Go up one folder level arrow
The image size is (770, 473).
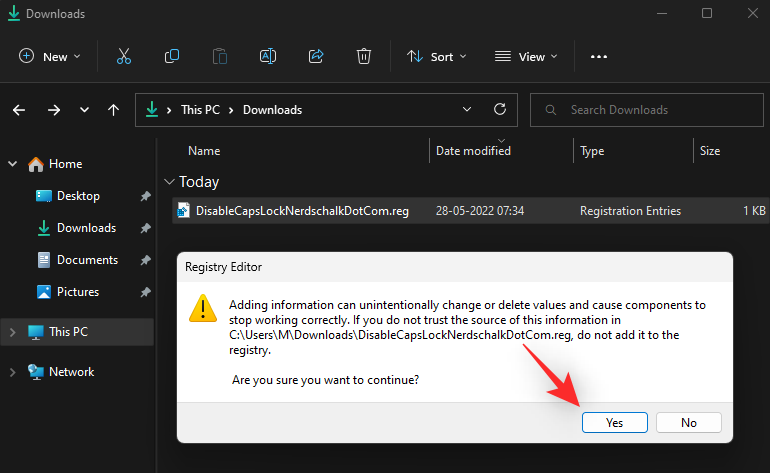113,110
